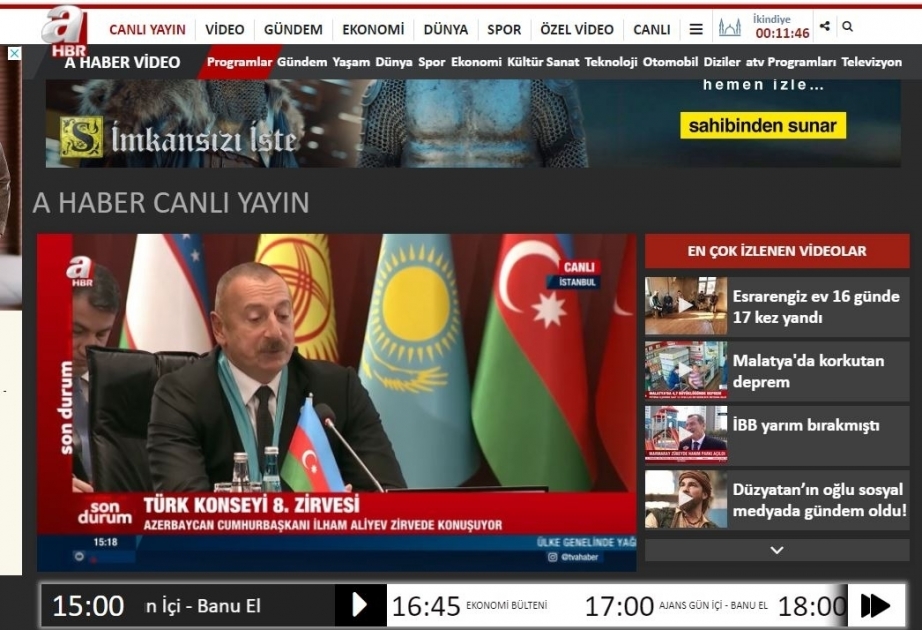Open the ÖZEL VİDEO menu item
This screenshot has width=922, height=630.
pyautogui.click(x=577, y=29)
